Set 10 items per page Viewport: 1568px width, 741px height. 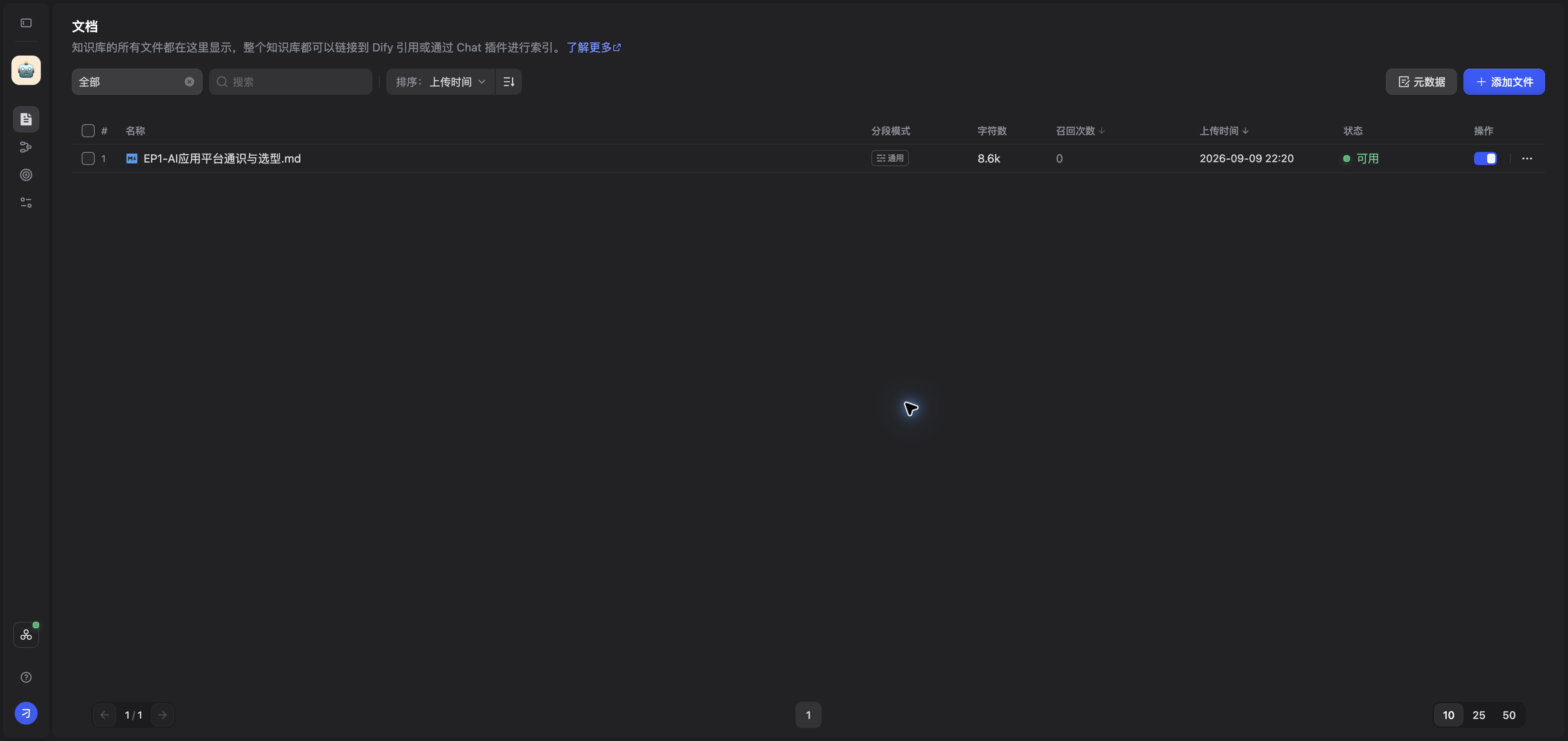(x=1449, y=715)
